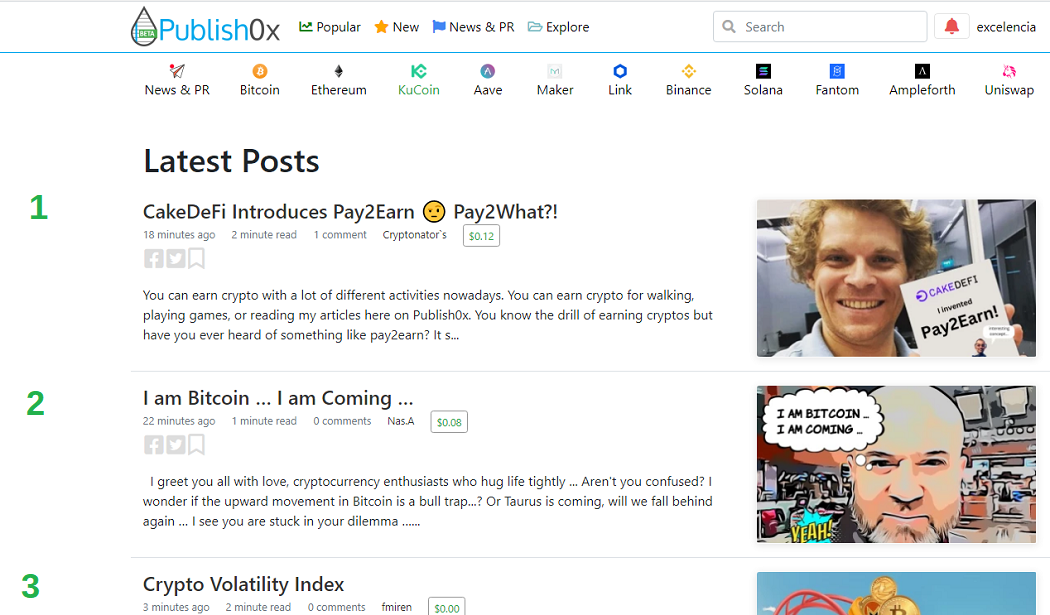Select the News & PR category icon
This screenshot has width=1050, height=615.
click(177, 71)
